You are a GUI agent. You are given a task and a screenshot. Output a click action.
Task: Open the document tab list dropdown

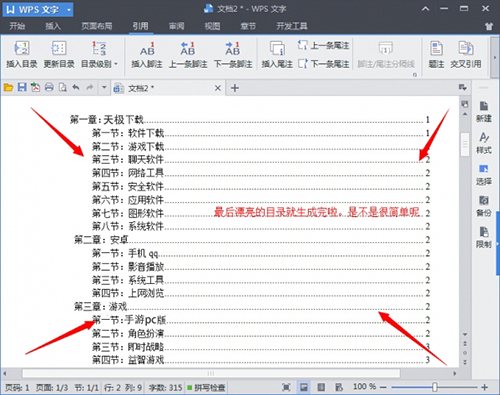pos(462,88)
